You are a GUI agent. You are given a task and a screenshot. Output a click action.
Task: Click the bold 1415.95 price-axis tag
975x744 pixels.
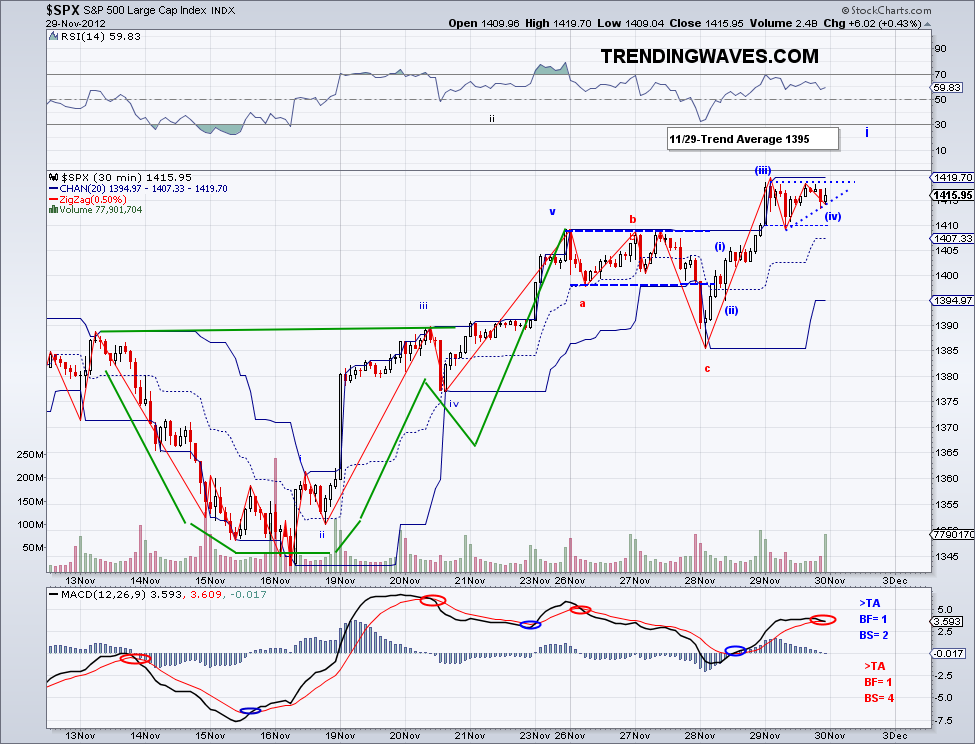click(953, 195)
